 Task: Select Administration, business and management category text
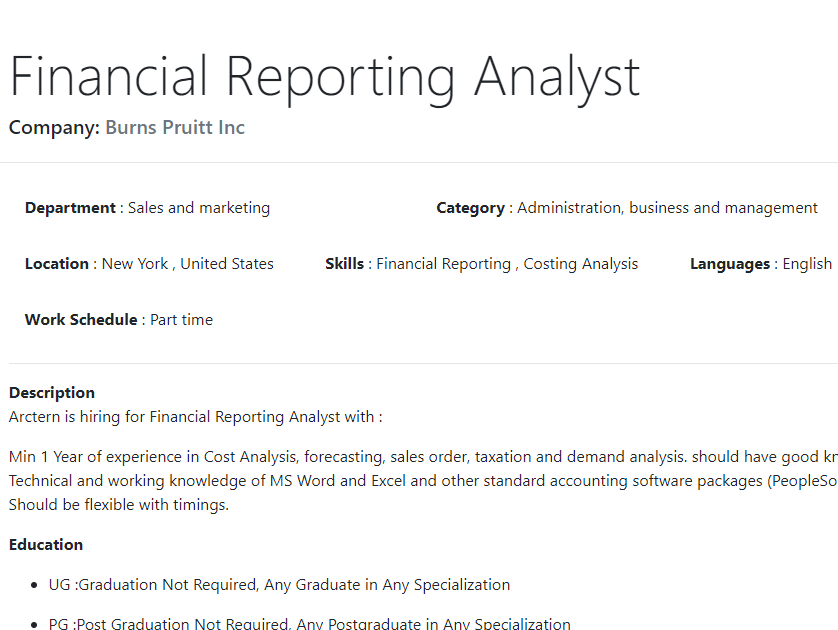pyautogui.click(x=667, y=208)
